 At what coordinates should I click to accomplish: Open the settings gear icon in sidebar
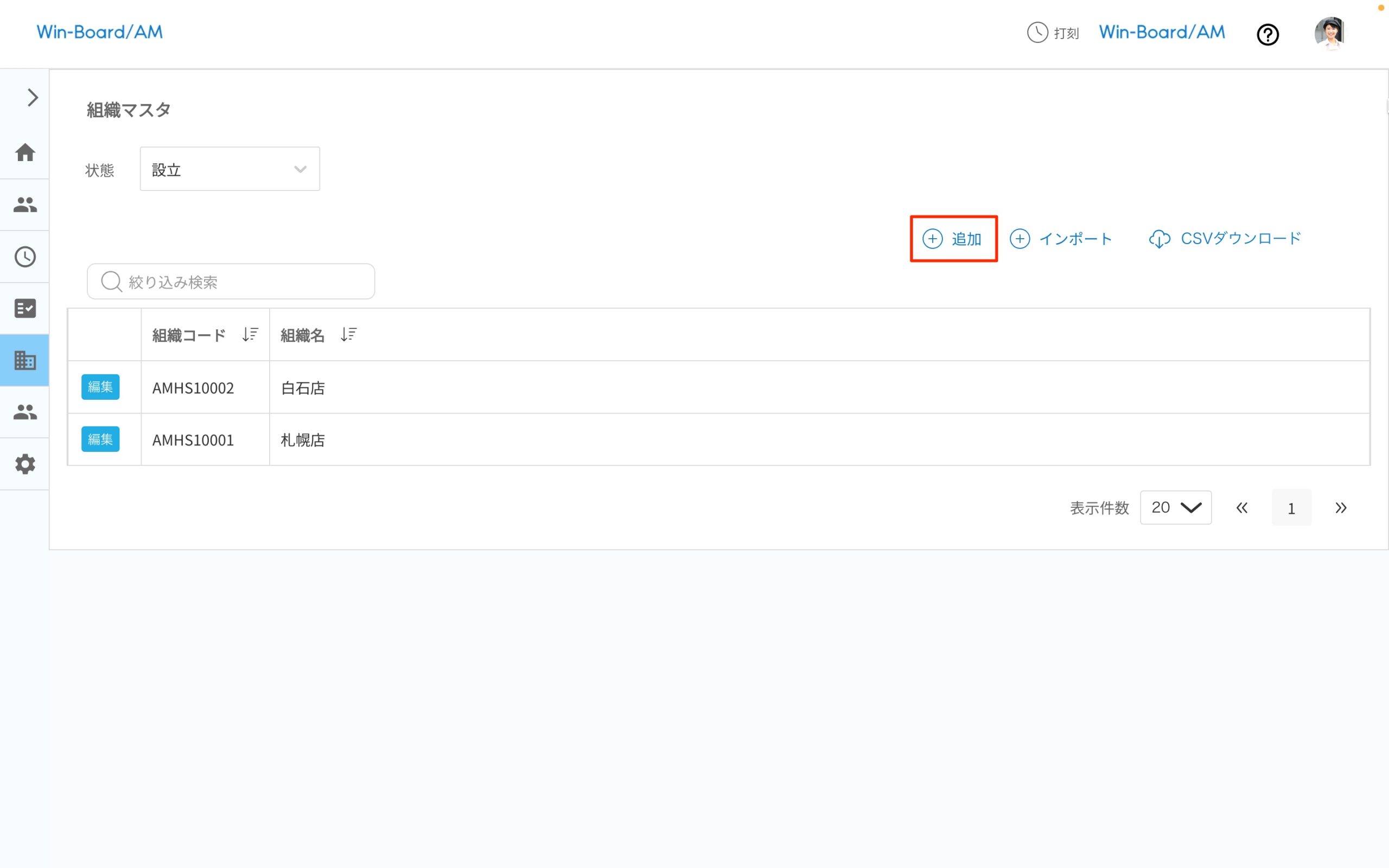pyautogui.click(x=24, y=464)
